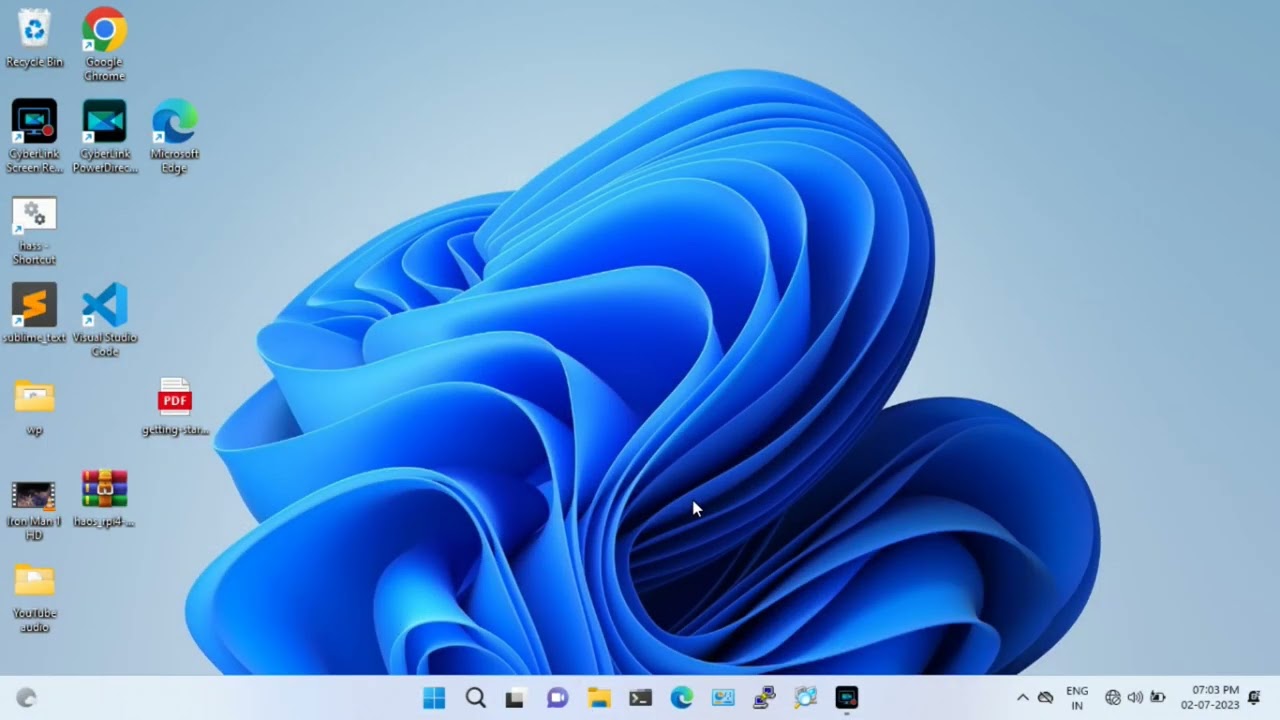The image size is (1280, 720).
Task: Open File Explorer from taskbar
Action: 599,698
